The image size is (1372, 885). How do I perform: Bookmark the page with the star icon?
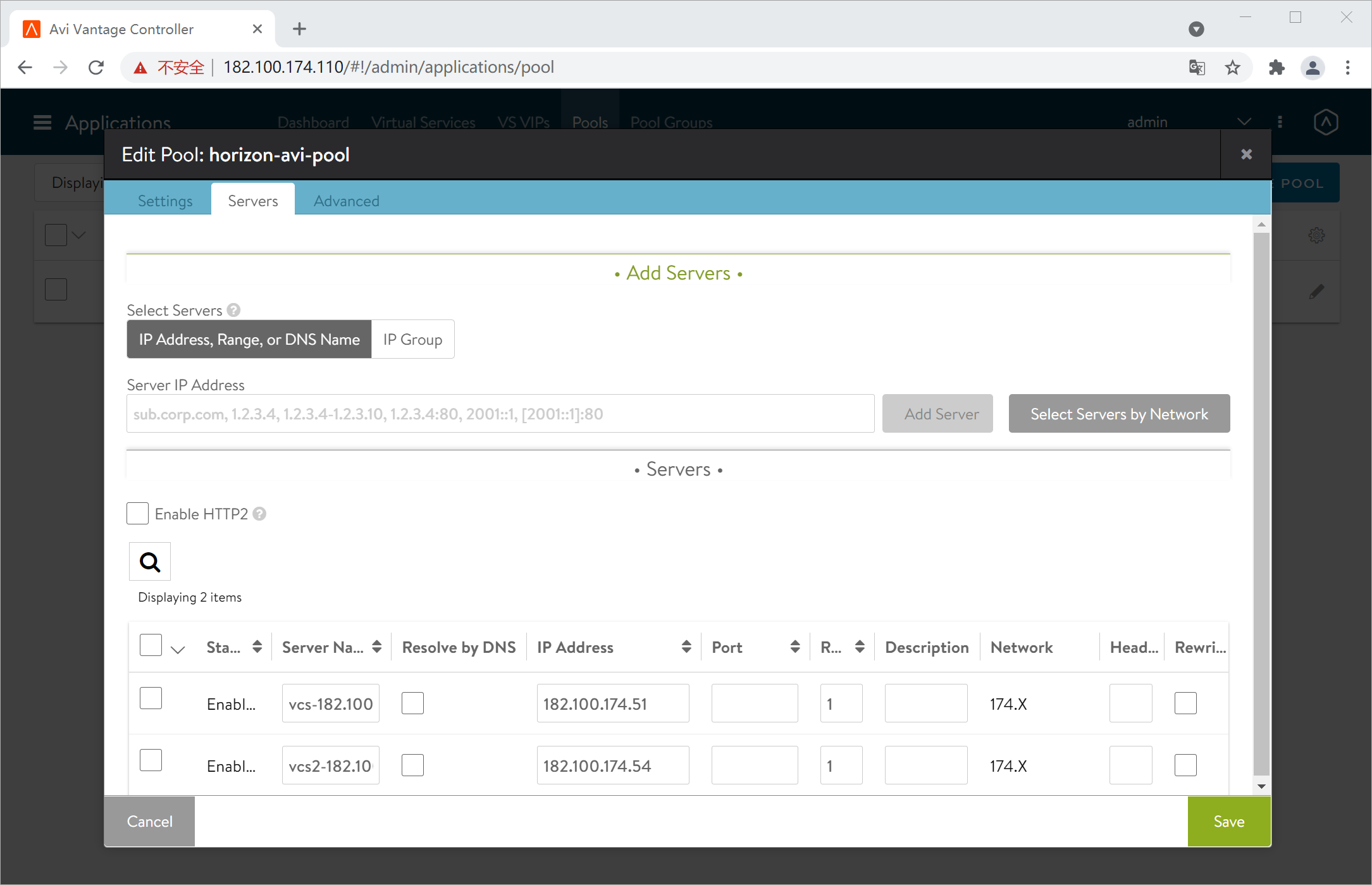(x=1232, y=67)
